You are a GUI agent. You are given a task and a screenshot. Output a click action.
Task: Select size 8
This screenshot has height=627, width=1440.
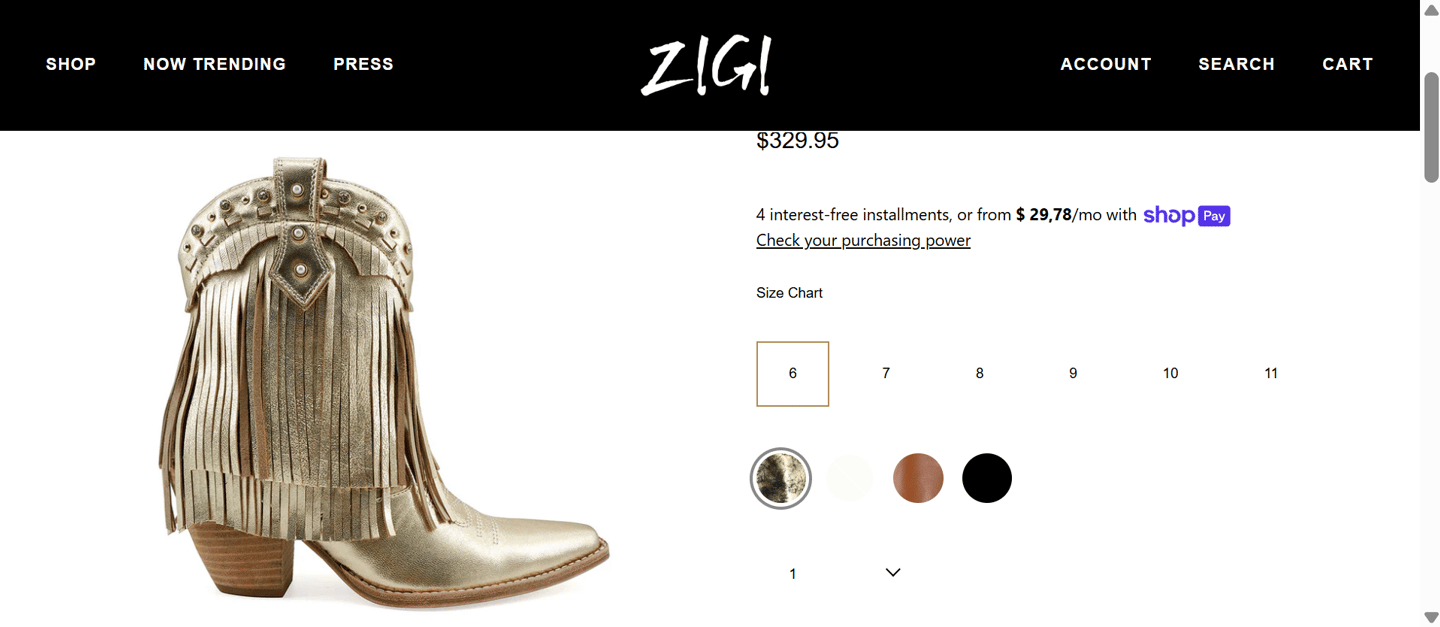[979, 374]
